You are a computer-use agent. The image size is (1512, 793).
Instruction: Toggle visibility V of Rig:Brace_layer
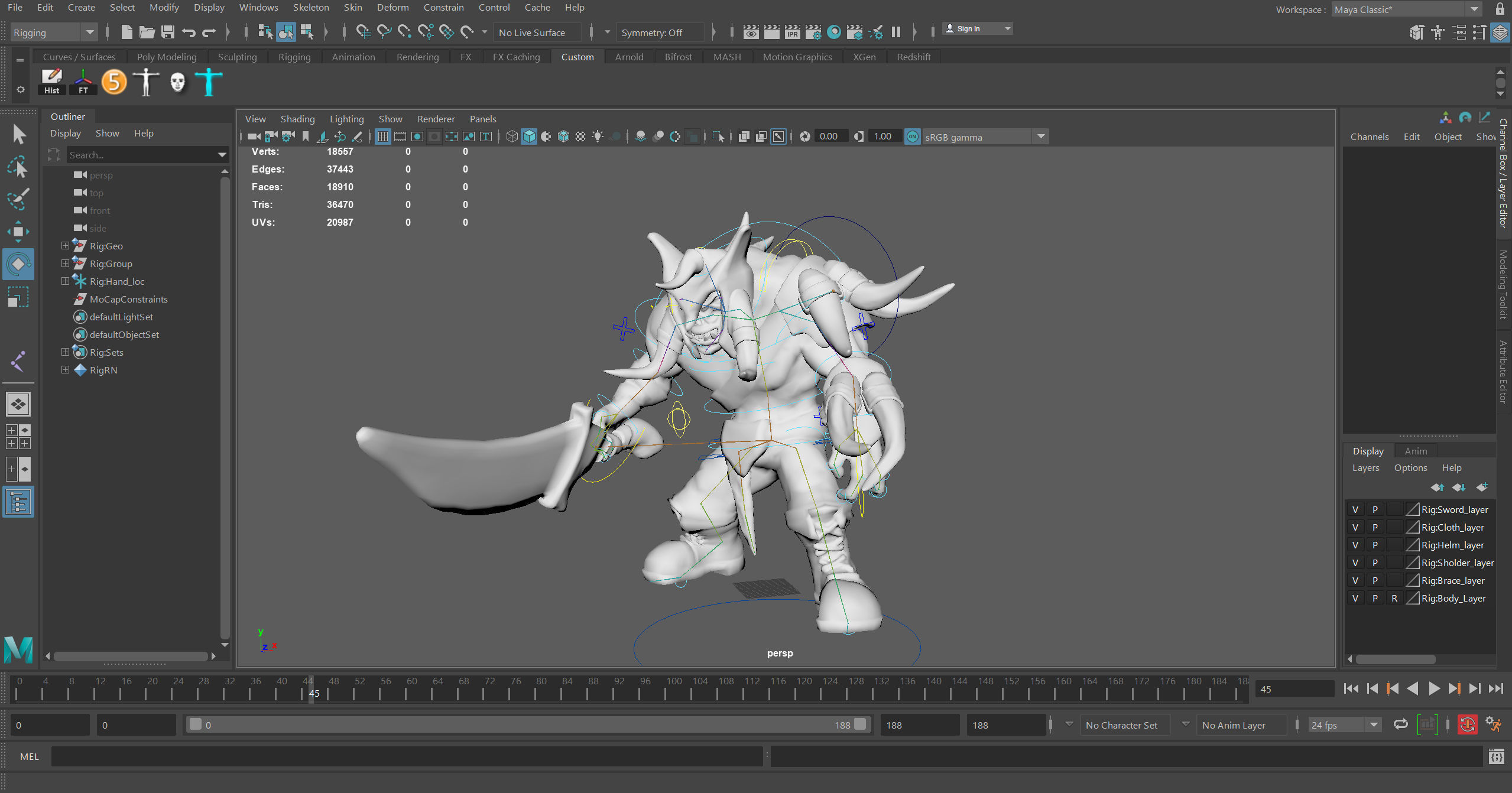click(1355, 580)
